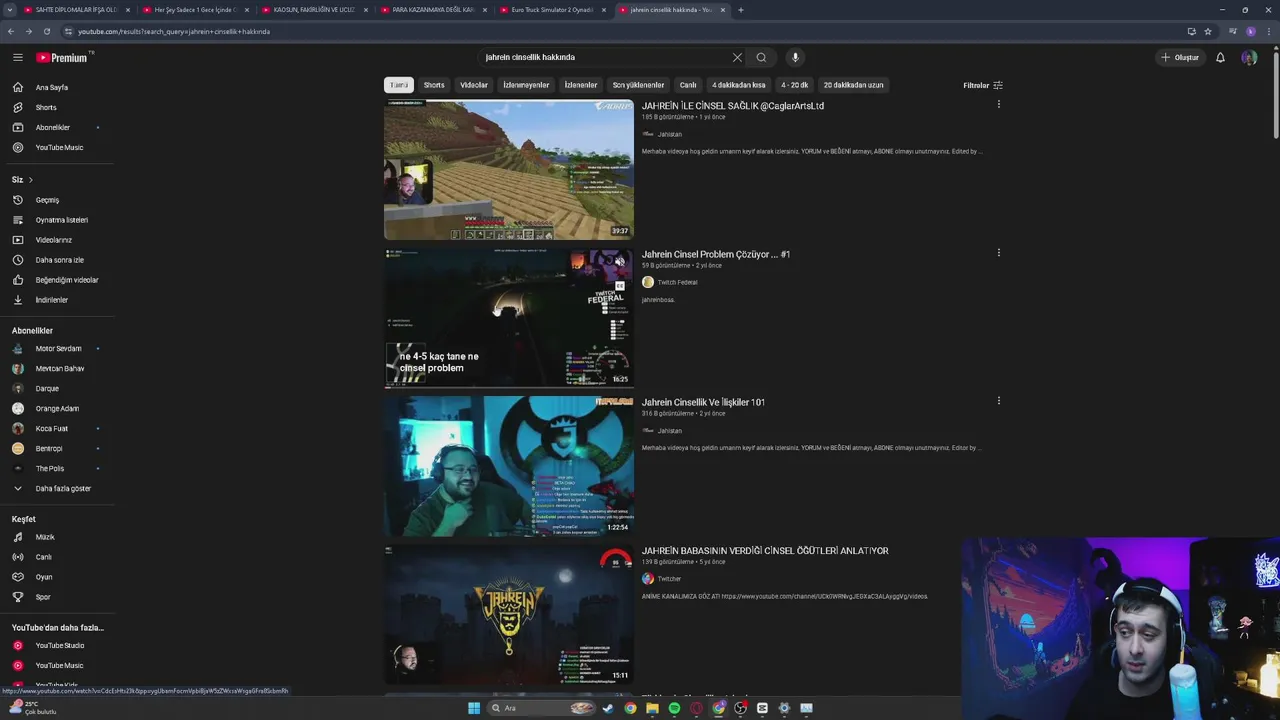Open the Twitch Federal channel avatar
1280x720 pixels.
point(648,282)
